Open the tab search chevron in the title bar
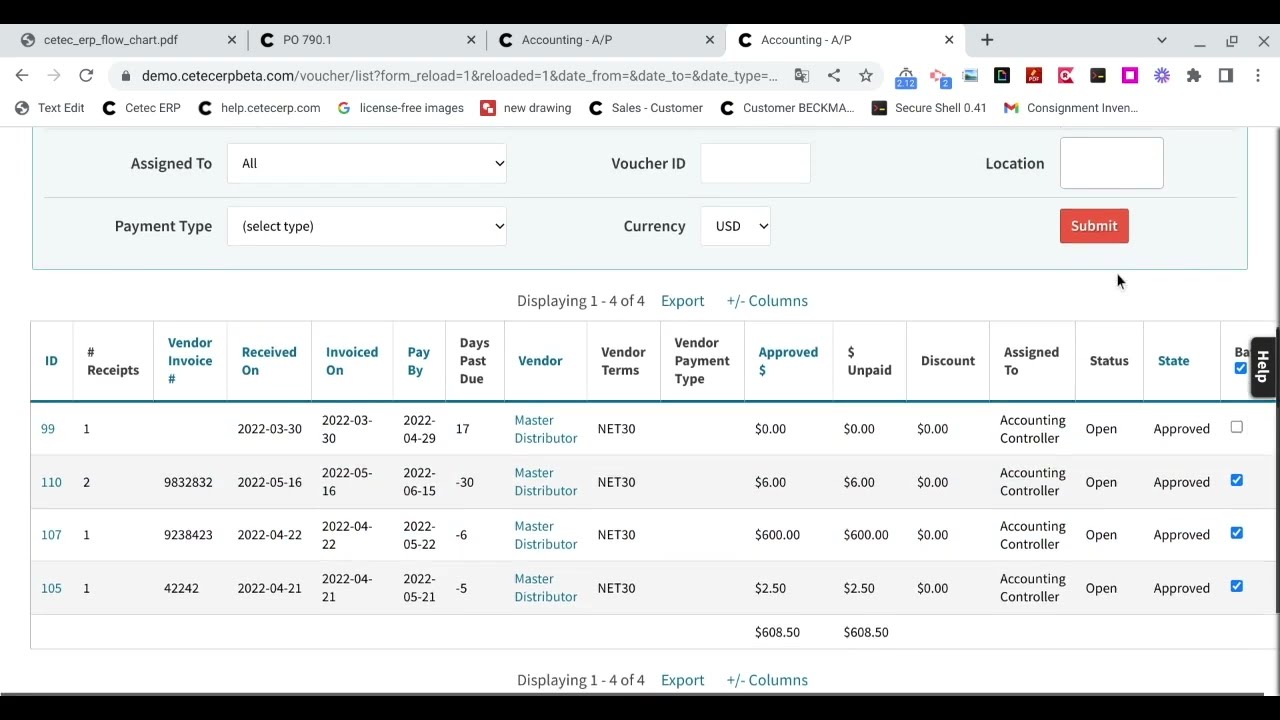The height and width of the screenshot is (720, 1280). click(x=1162, y=40)
